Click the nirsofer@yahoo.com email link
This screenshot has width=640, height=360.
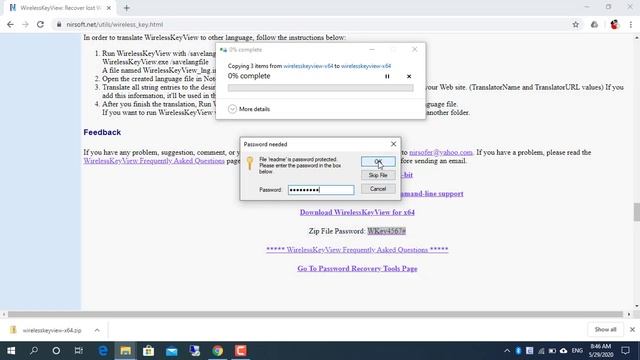[x=441, y=152]
